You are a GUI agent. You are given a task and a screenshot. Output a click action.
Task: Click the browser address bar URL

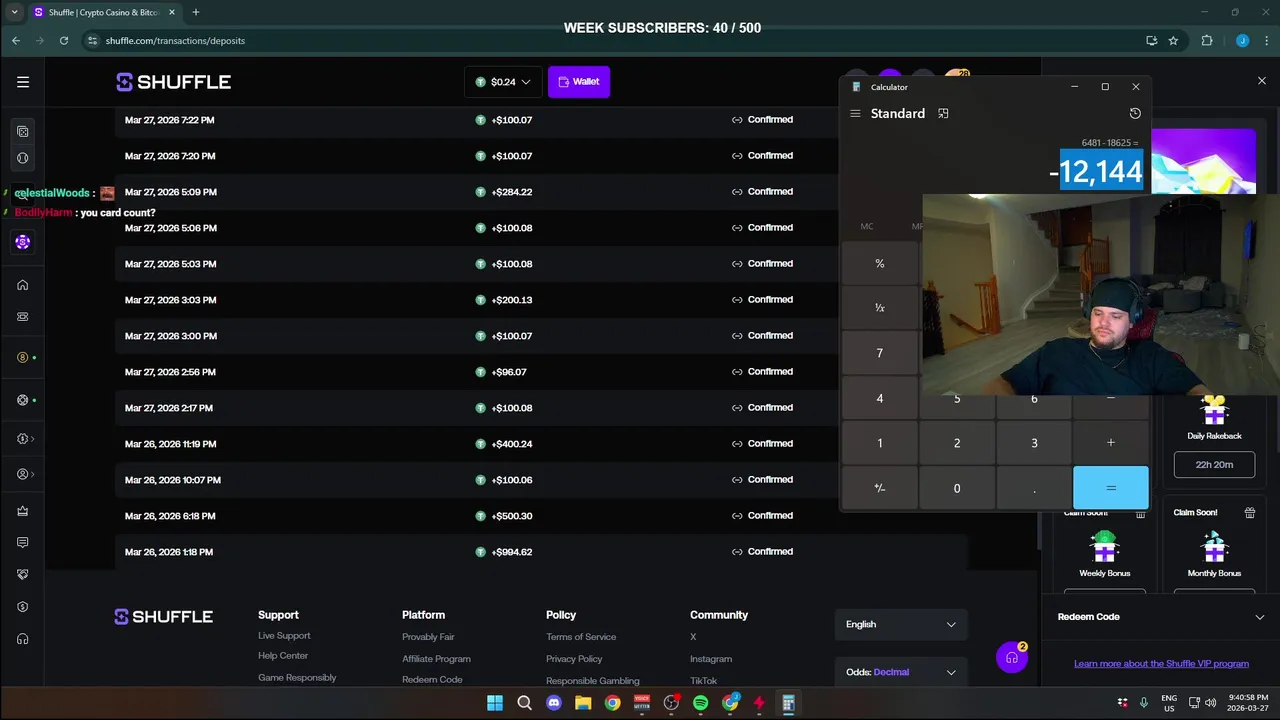tap(175, 40)
